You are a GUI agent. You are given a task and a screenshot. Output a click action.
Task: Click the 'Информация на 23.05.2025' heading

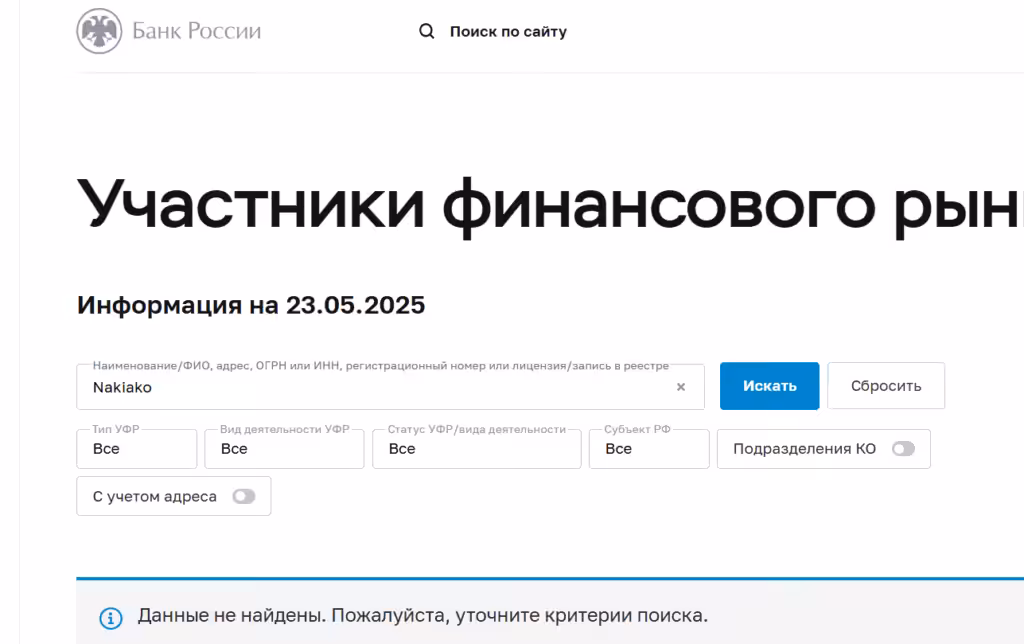tap(251, 305)
